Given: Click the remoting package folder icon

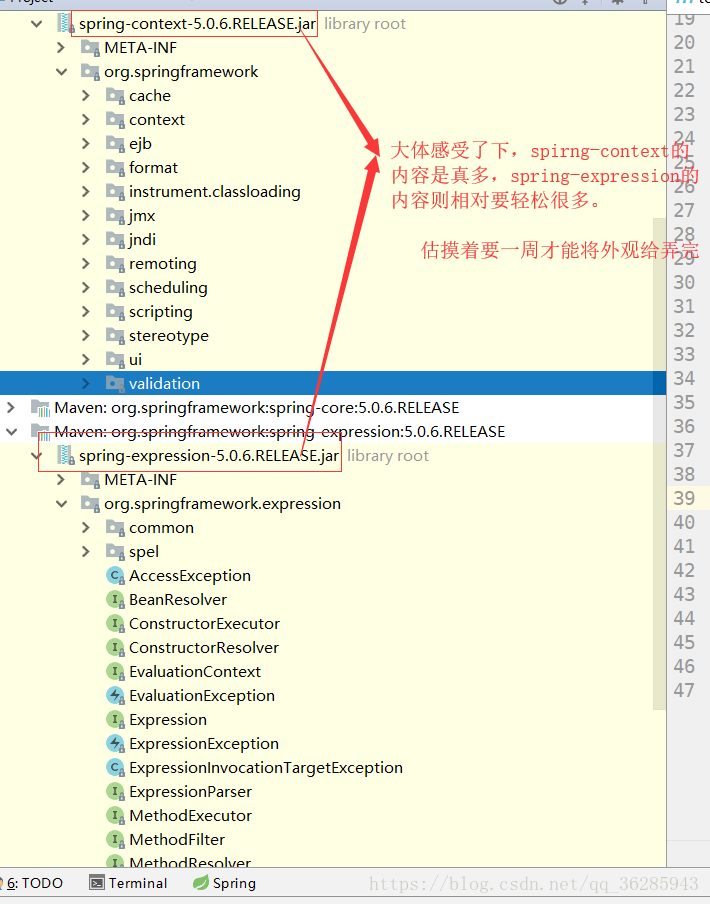Looking at the screenshot, I should [115, 264].
